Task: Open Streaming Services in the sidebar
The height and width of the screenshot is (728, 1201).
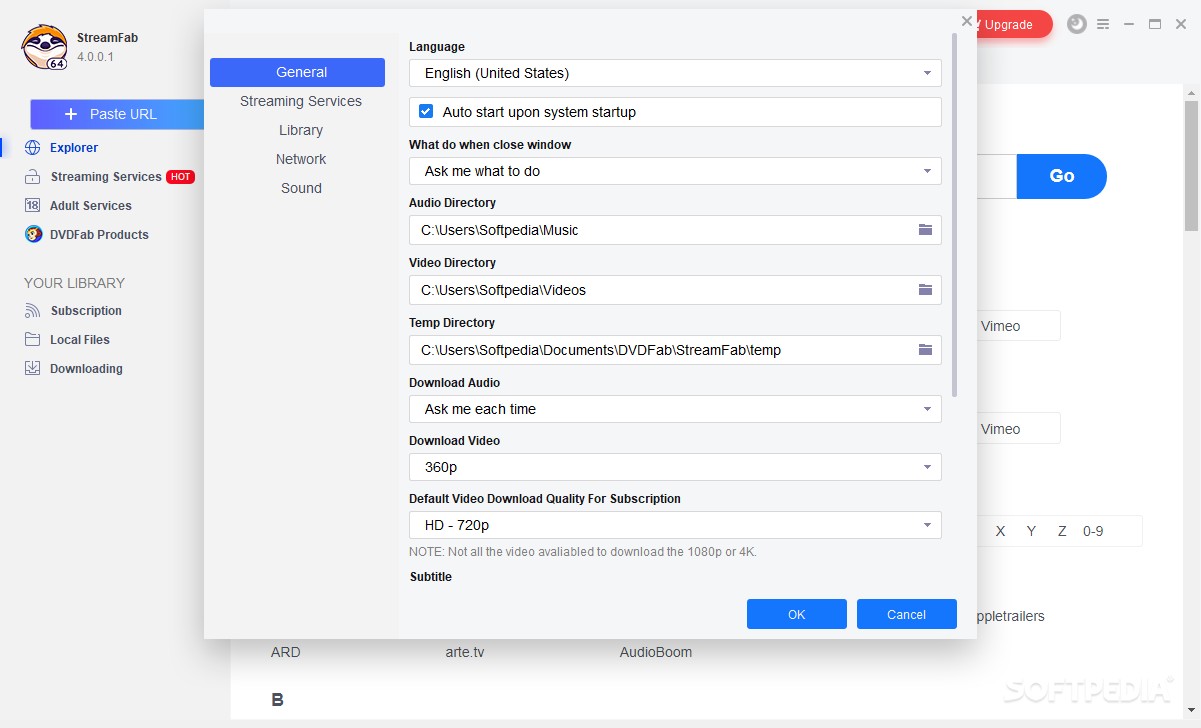Action: (106, 177)
